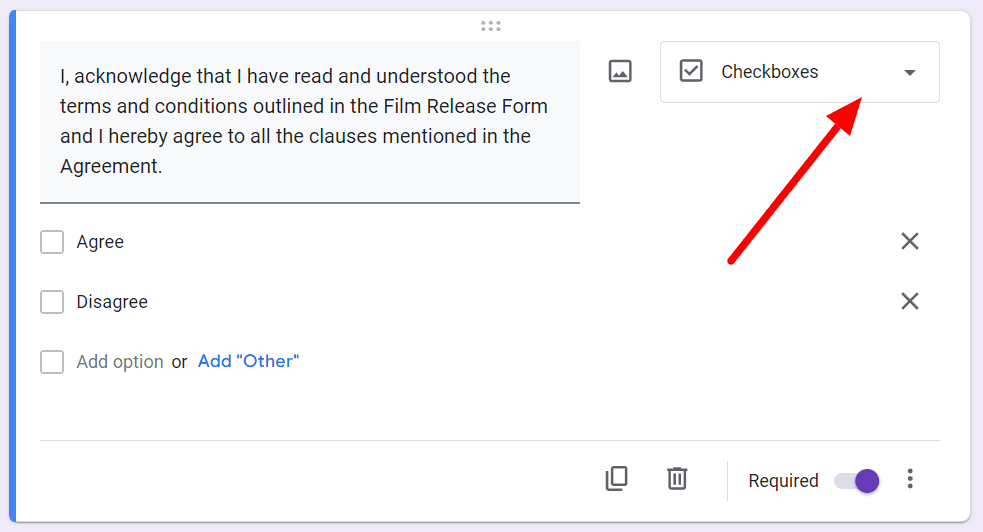This screenshot has width=983, height=532.
Task: Click the drag handle dots at top
Action: tap(491, 26)
